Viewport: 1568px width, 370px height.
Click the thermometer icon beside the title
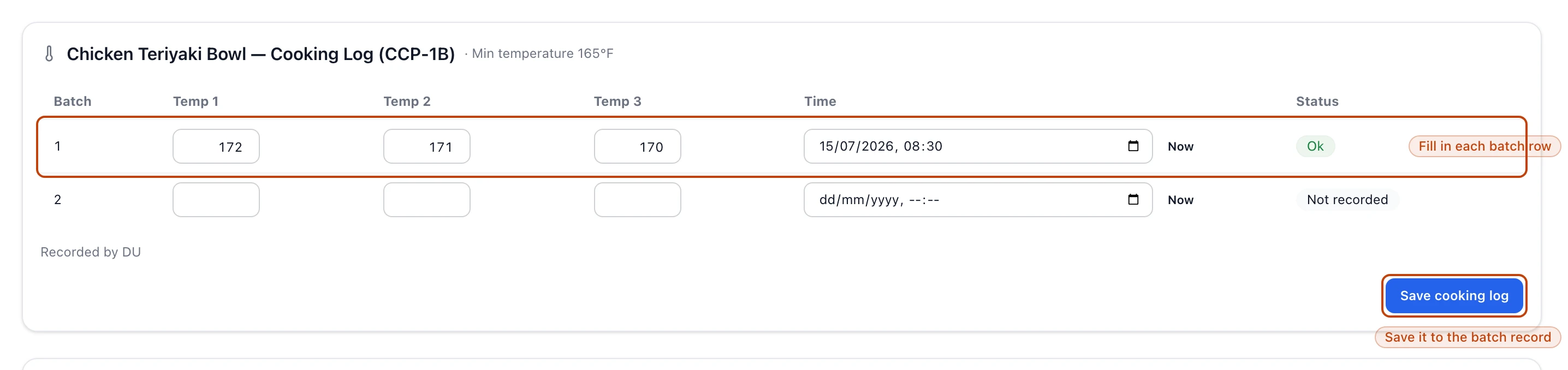coord(49,54)
